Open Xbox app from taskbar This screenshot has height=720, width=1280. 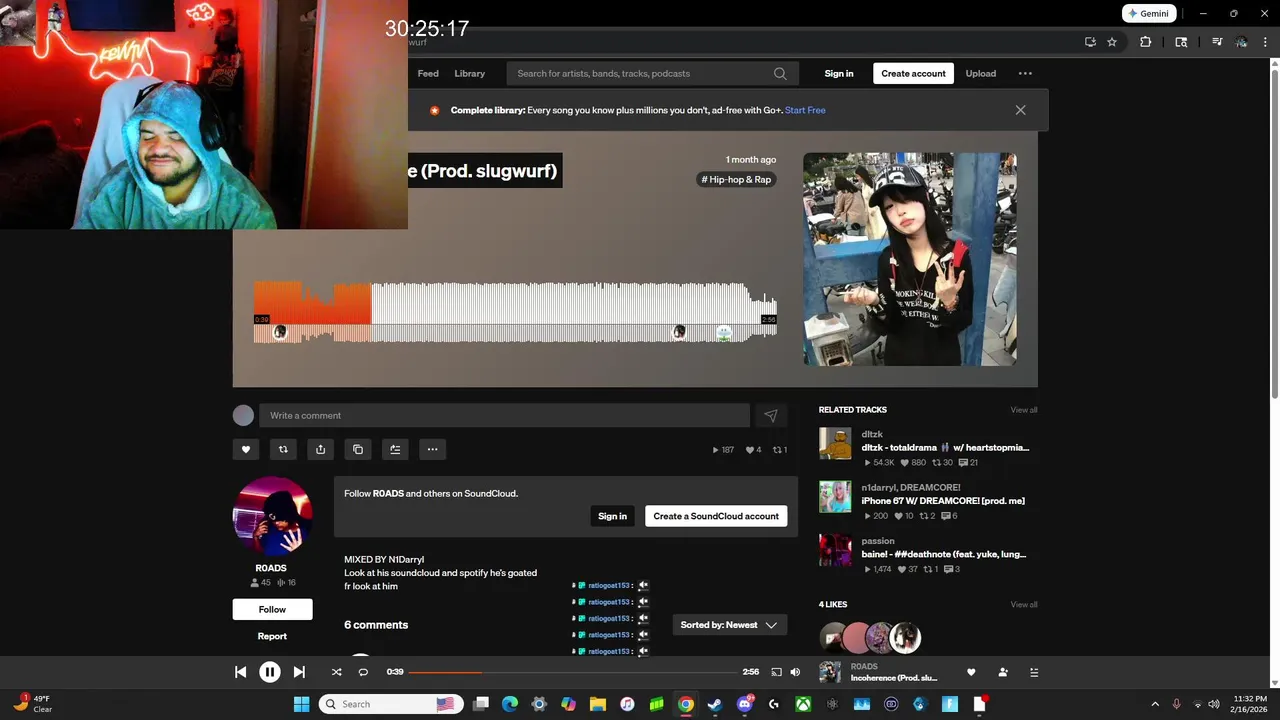coord(803,704)
